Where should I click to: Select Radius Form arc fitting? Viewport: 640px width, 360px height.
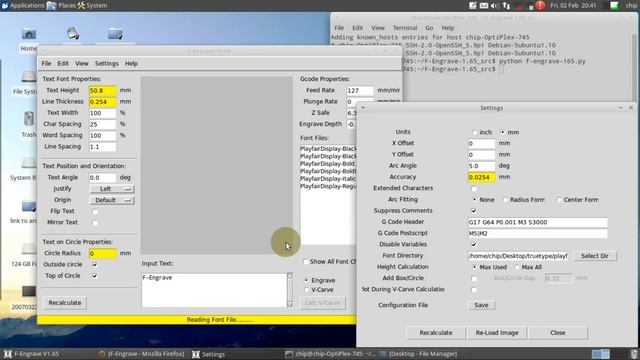pyautogui.click(x=505, y=200)
